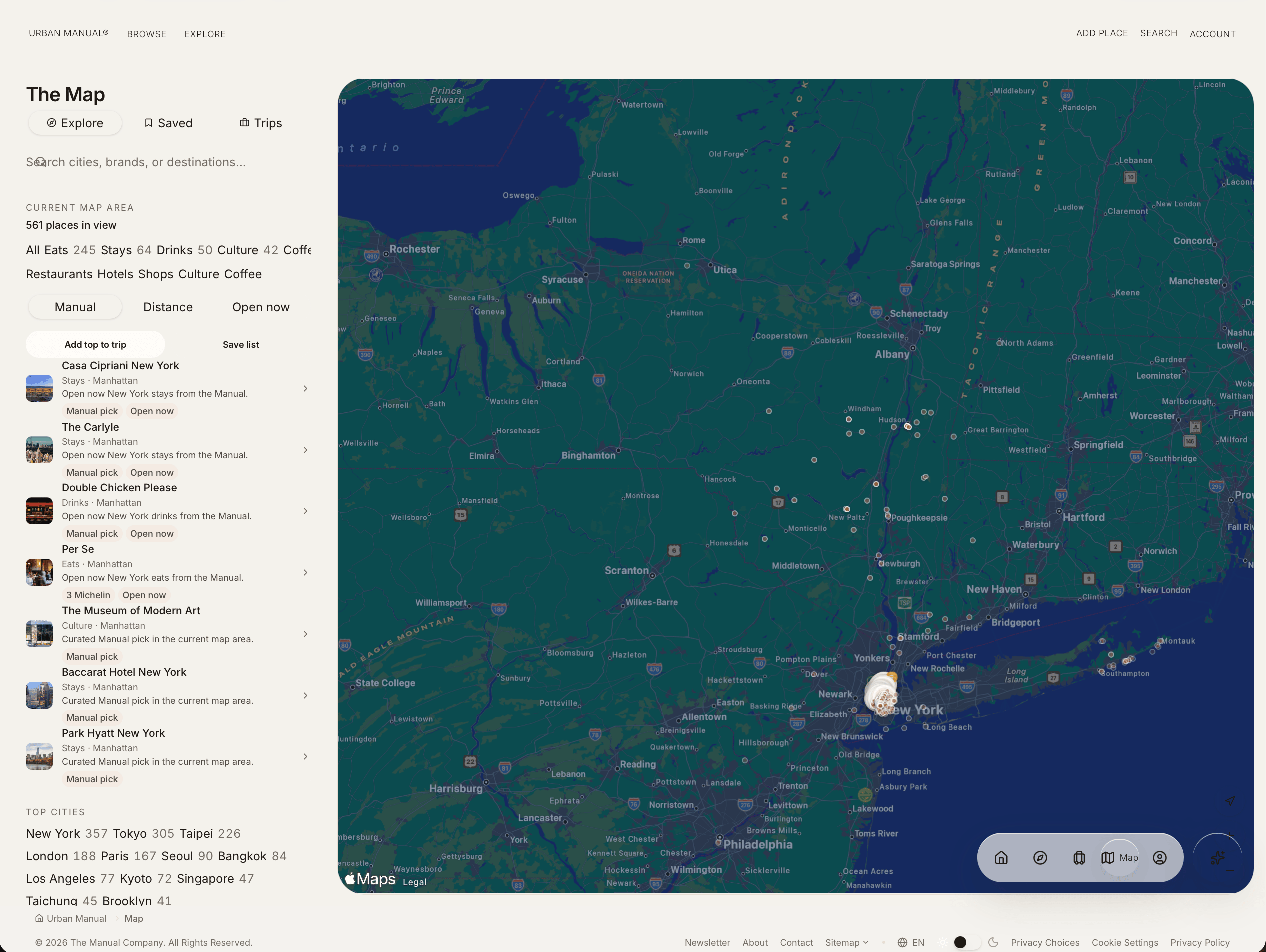Switch to the Trips tab
The height and width of the screenshot is (952, 1266).
pos(261,123)
